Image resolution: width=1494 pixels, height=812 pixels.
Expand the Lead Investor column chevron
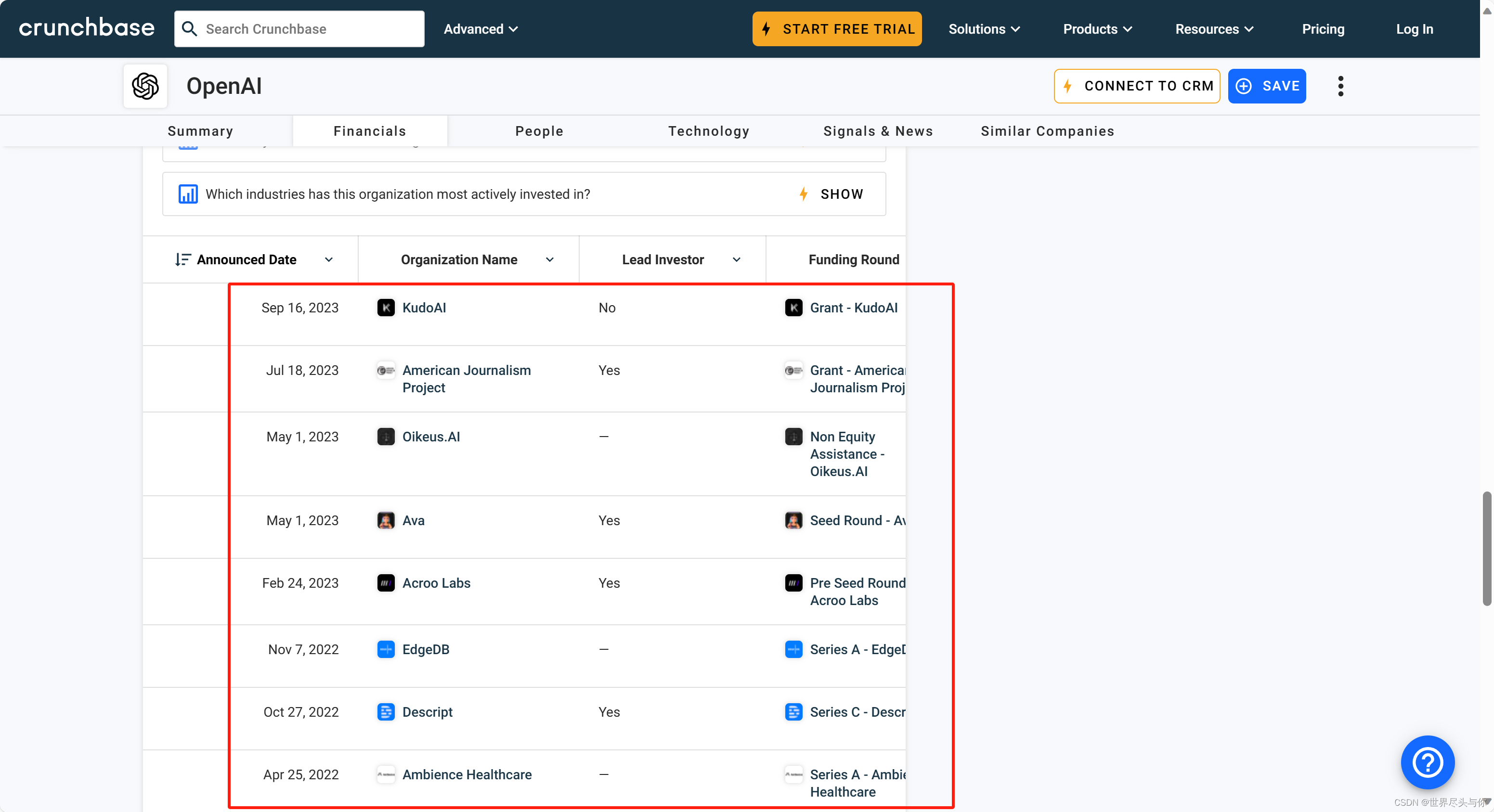tap(737, 259)
